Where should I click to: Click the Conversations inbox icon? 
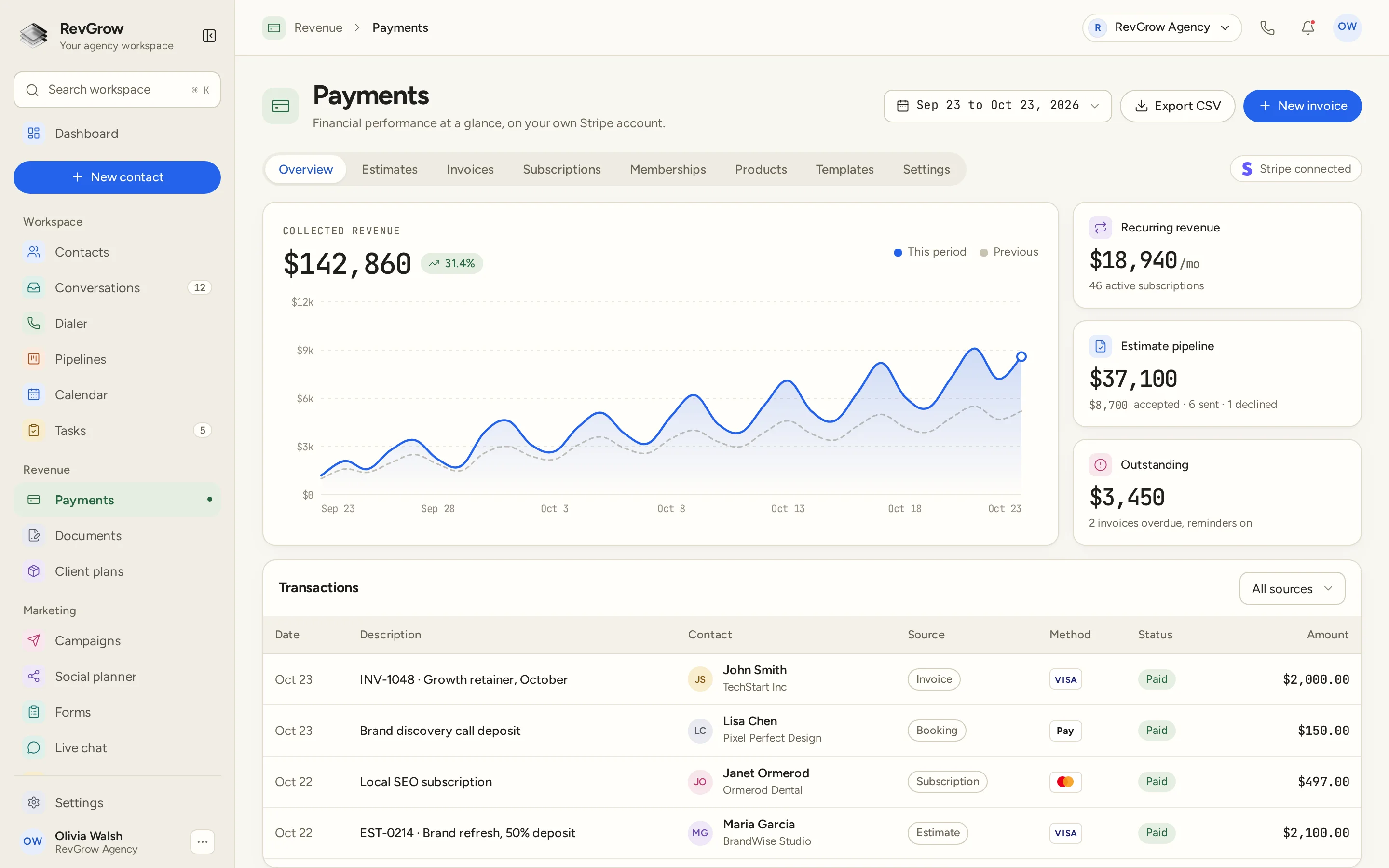pyautogui.click(x=34, y=287)
